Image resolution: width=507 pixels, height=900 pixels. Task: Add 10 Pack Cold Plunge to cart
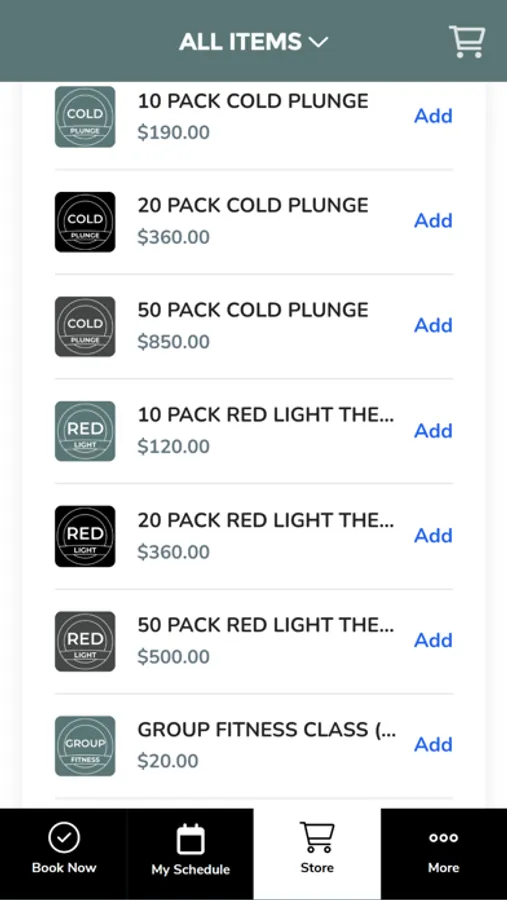(x=434, y=116)
